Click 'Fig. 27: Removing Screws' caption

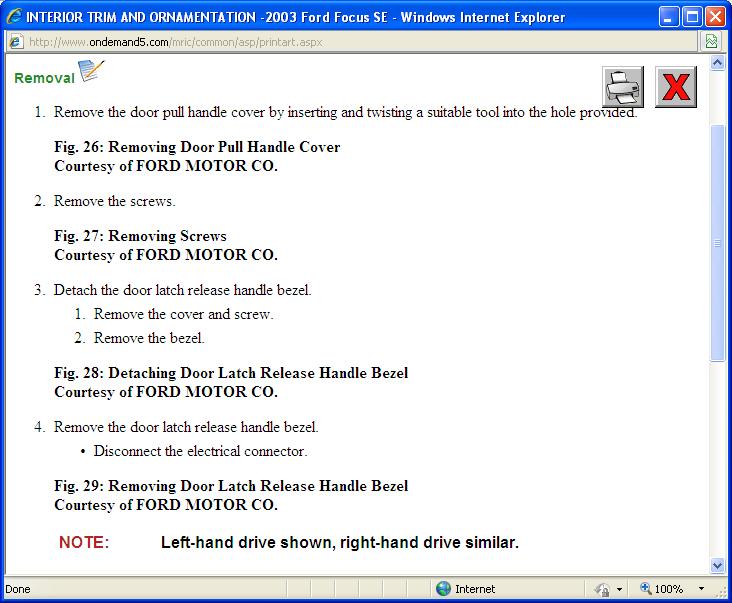click(140, 236)
